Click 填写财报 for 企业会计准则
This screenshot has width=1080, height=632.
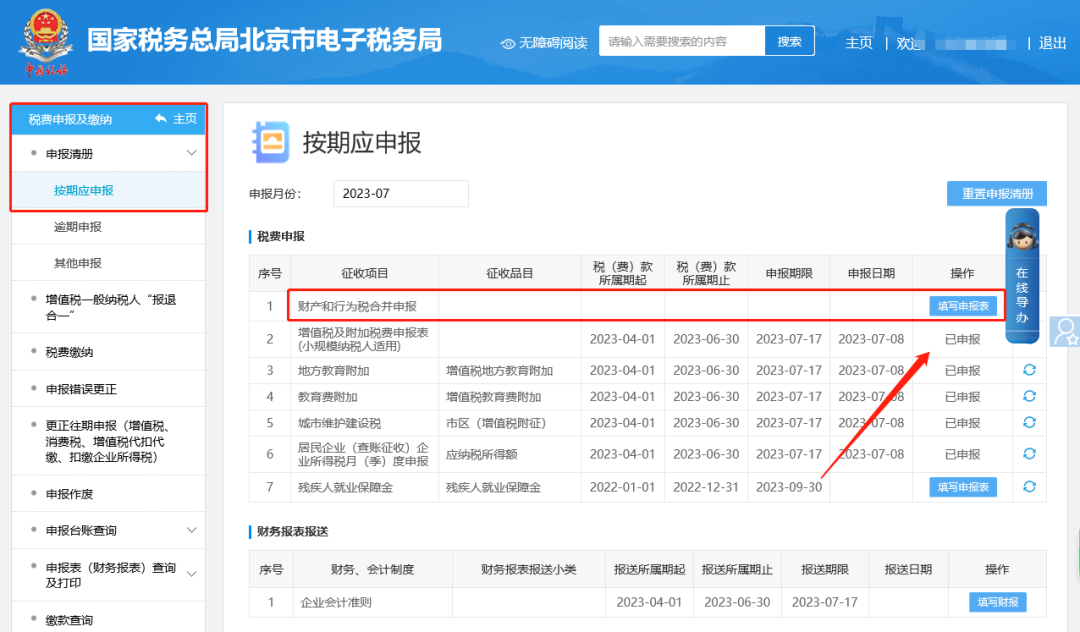997,602
